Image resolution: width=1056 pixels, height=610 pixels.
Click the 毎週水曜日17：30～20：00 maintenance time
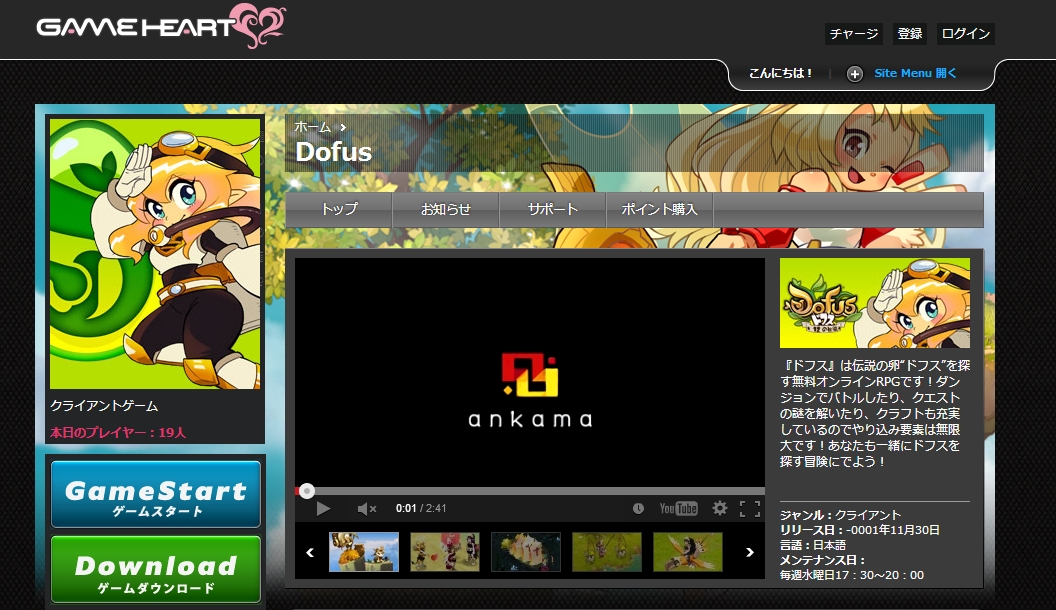coord(852,575)
